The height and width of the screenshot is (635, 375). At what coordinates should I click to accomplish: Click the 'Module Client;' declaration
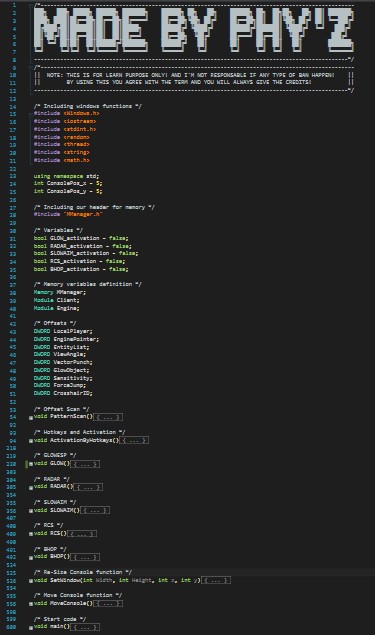[x=57, y=300]
